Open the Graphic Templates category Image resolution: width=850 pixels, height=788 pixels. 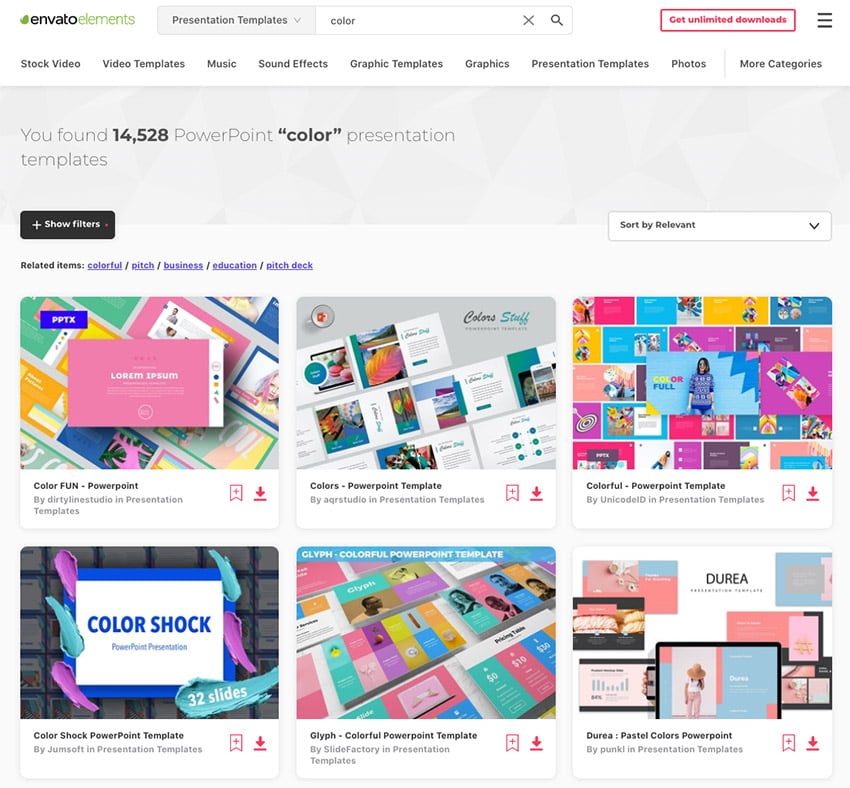click(x=396, y=63)
